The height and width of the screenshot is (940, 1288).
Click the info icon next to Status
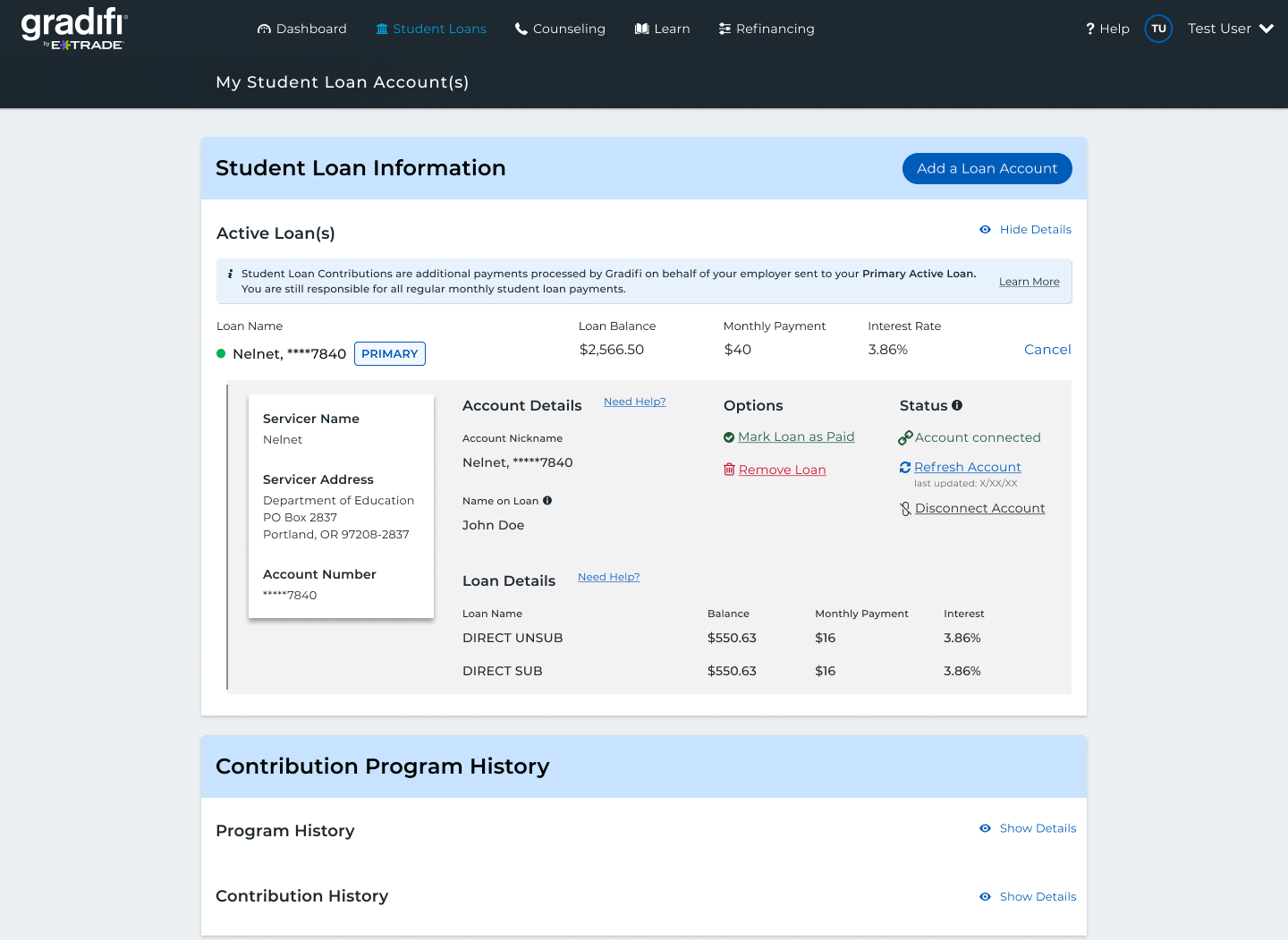tap(957, 405)
